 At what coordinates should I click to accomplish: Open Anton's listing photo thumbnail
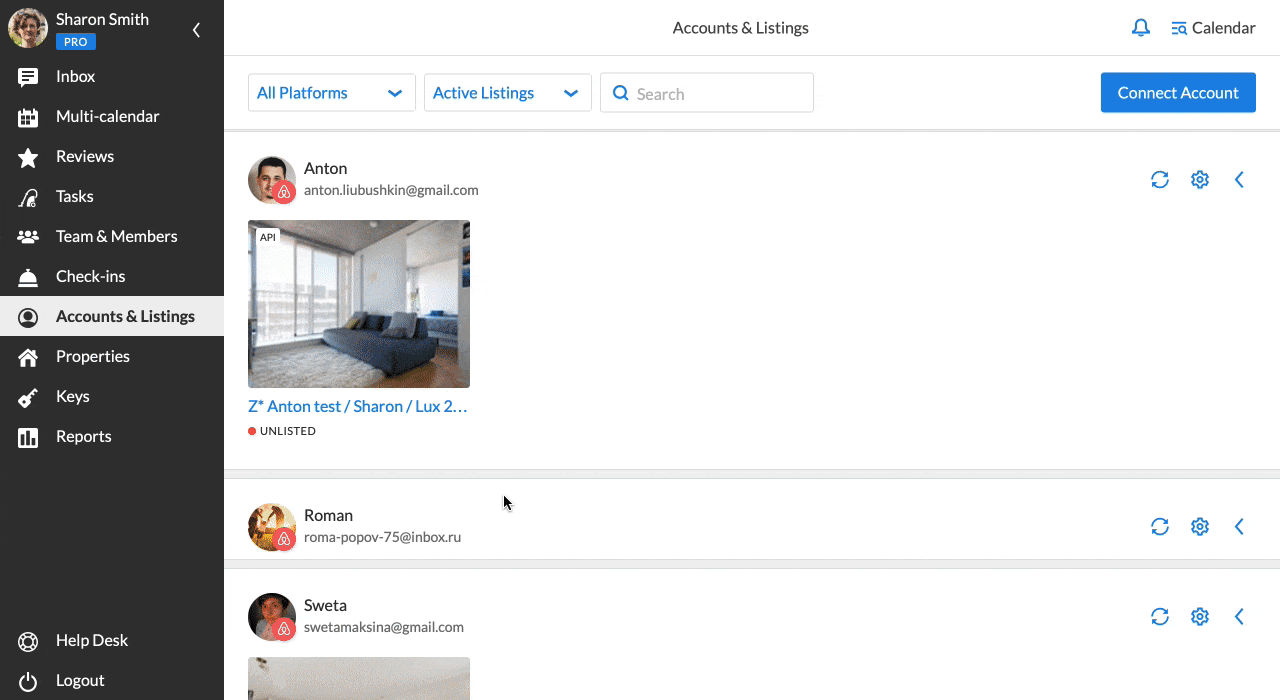coord(359,304)
